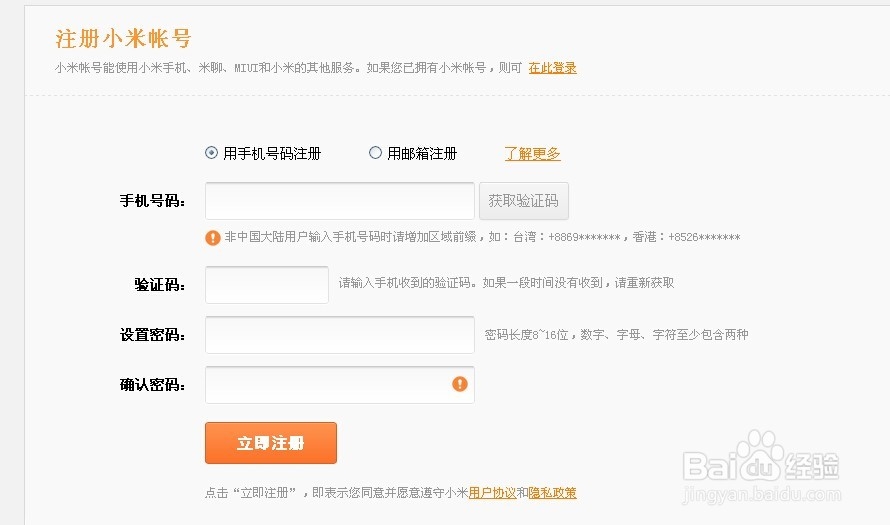Screen dimensions: 890x525
Task: Focus the 手机号码 input field
Action: coord(339,201)
